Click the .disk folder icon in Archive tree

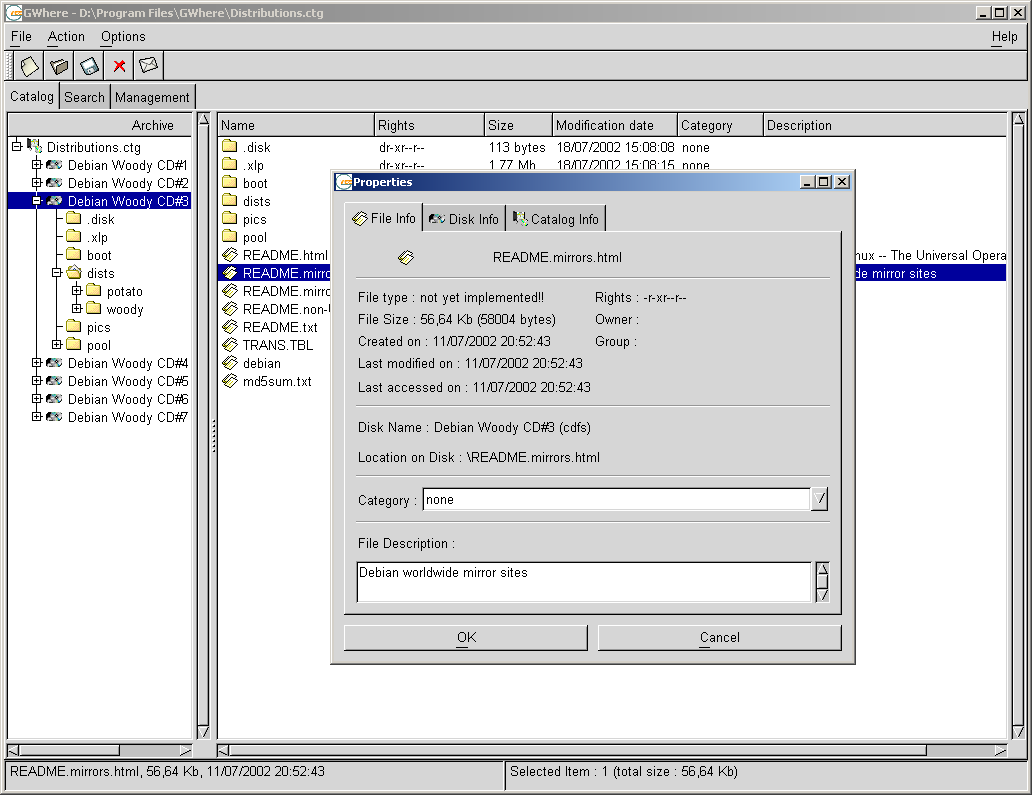(74, 218)
